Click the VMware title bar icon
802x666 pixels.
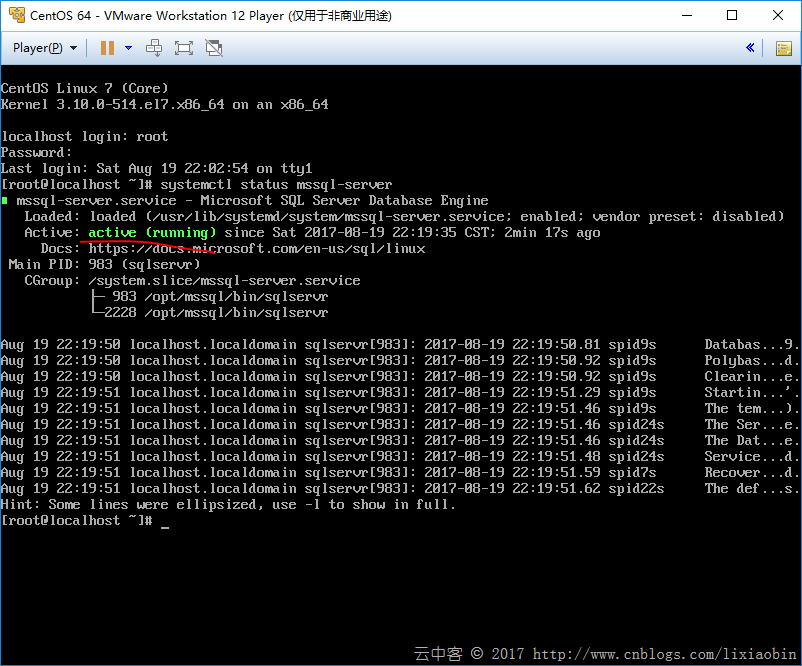point(16,15)
